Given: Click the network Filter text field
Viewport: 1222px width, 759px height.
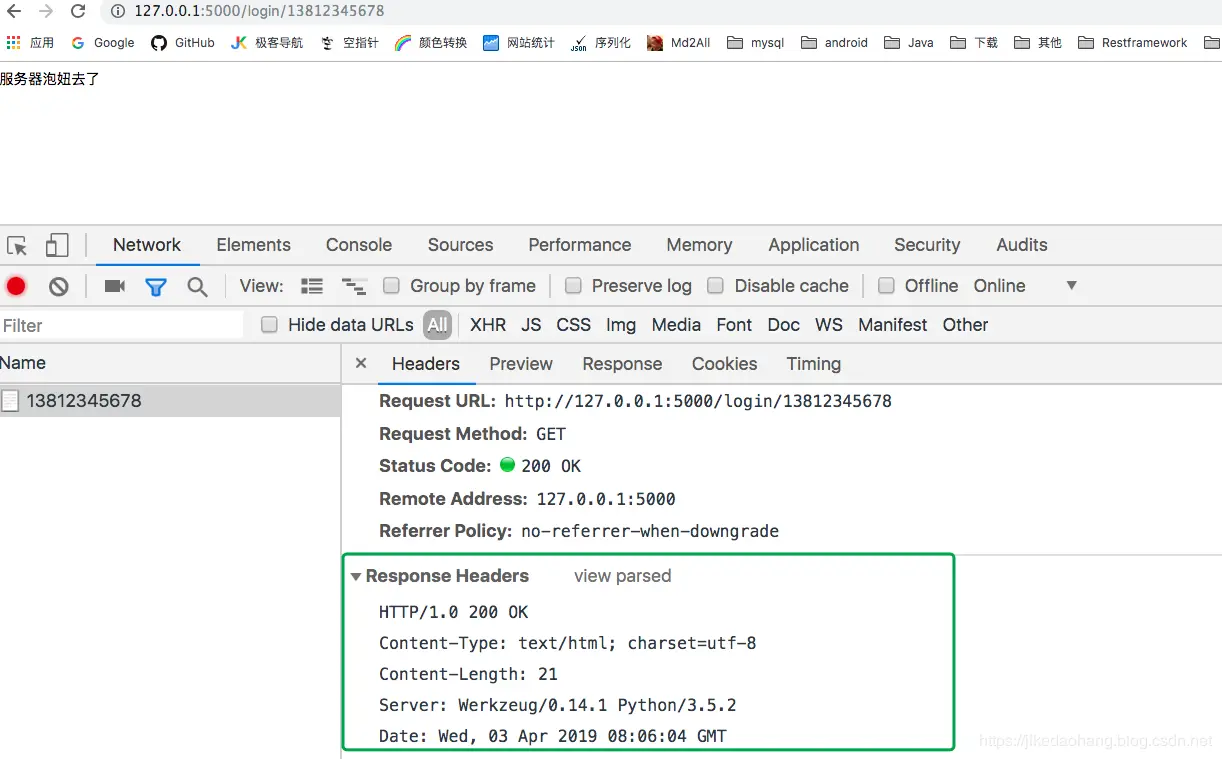Looking at the screenshot, I should [122, 325].
